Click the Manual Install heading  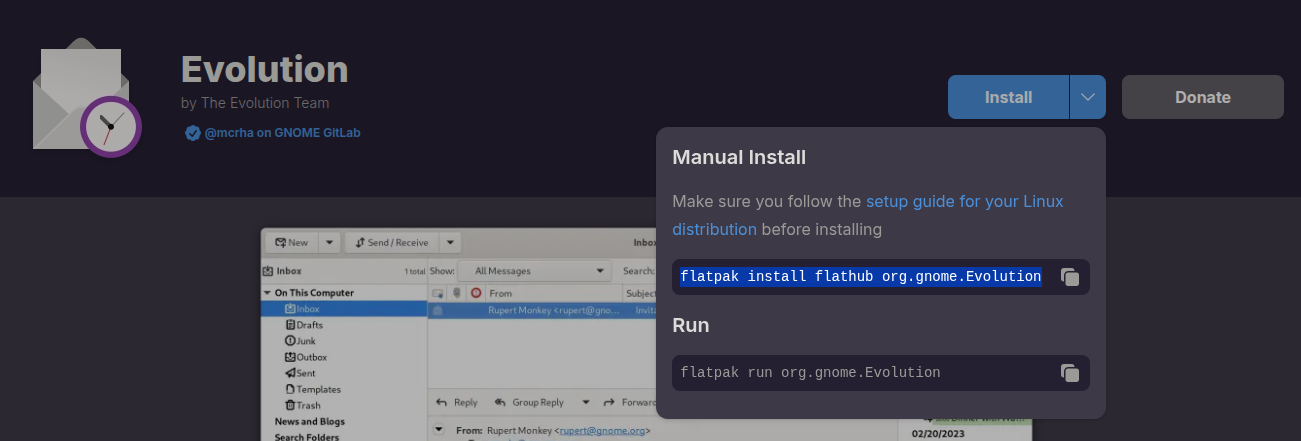[739, 157]
